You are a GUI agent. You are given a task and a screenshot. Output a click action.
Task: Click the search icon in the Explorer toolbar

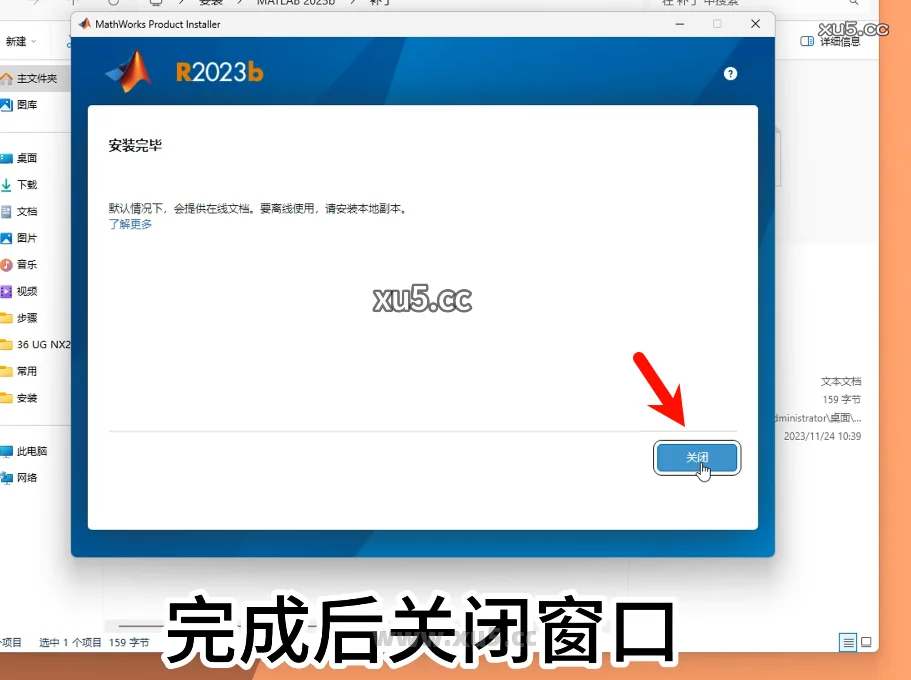[853, 3]
